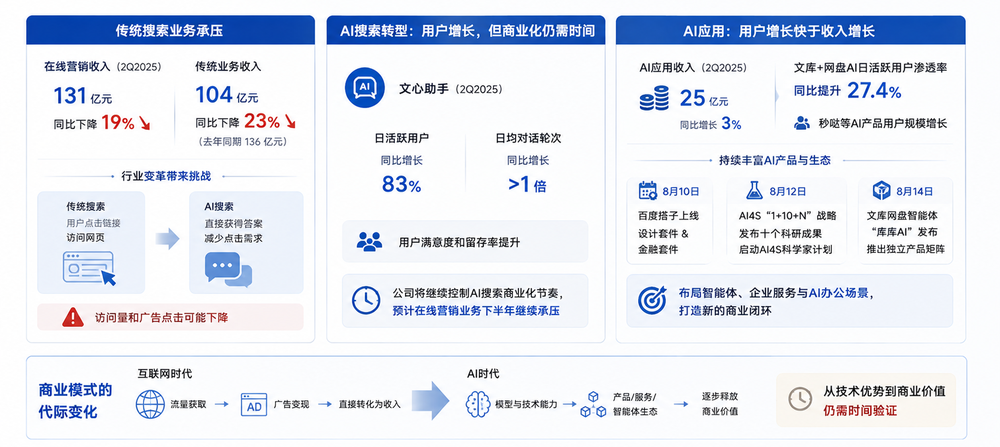Viewport: 1000px width, 447px height.
Task: Click the cube icon next to 8月14日
Action: click(881, 191)
